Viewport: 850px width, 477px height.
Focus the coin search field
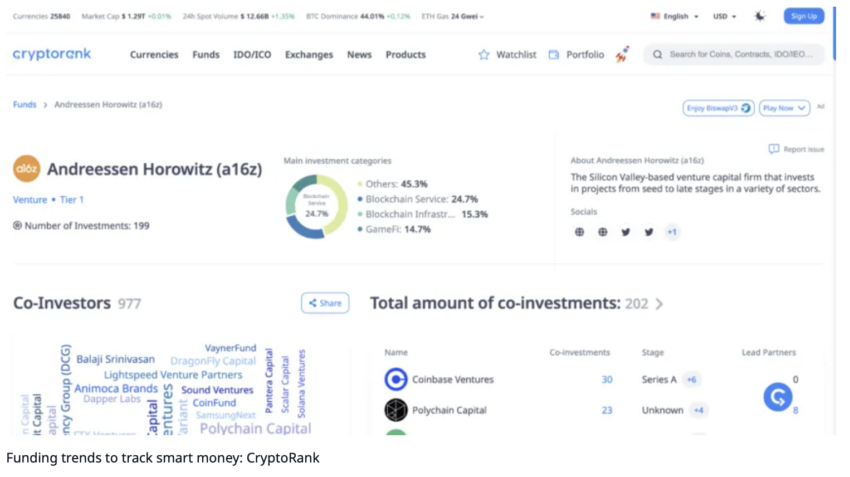tap(734, 54)
